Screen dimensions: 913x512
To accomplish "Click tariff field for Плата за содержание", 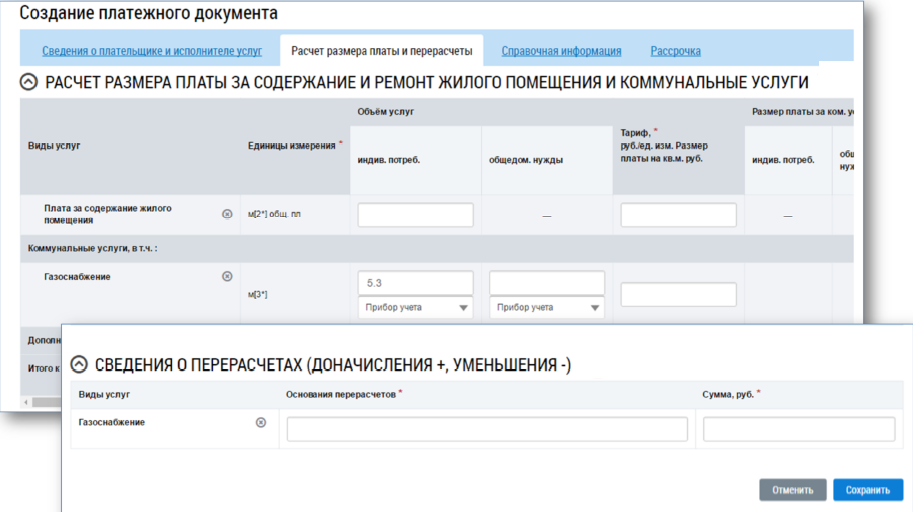I will point(678,215).
